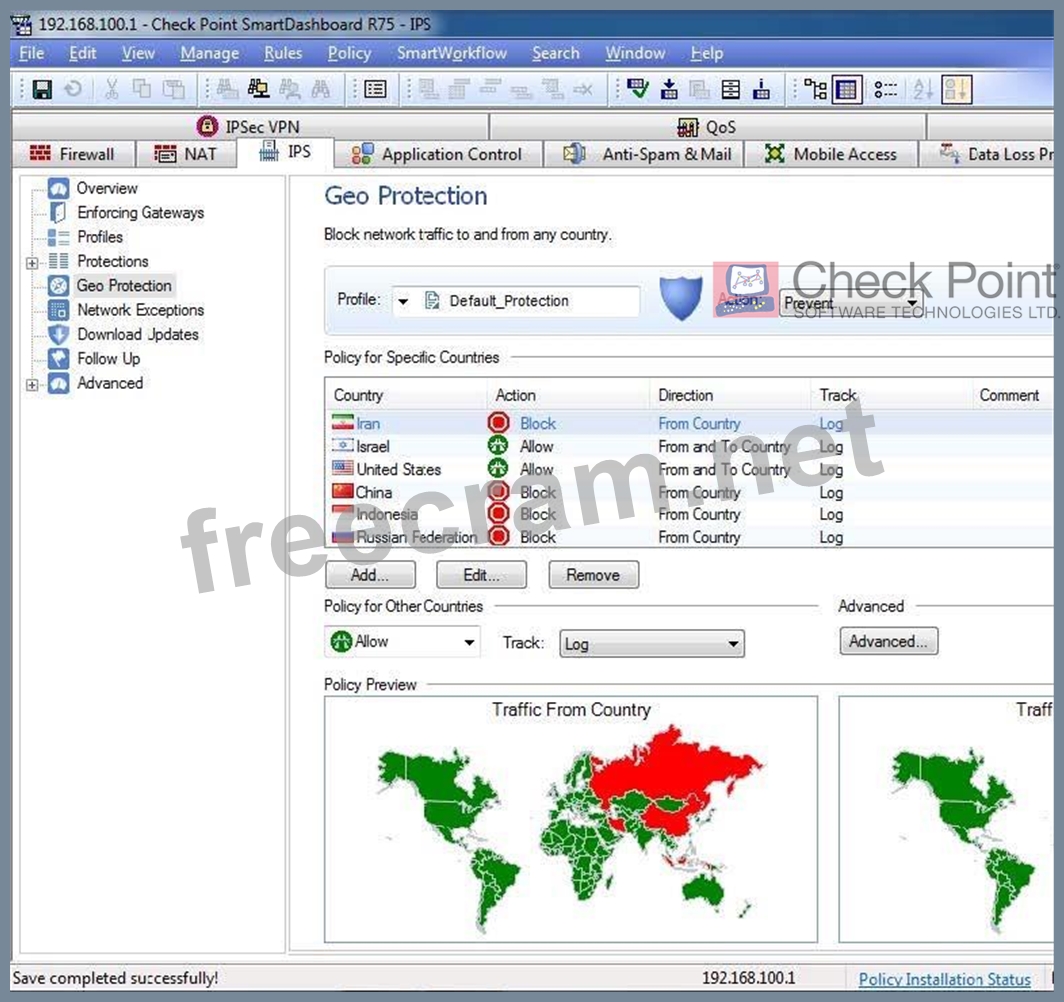The width and height of the screenshot is (1064, 1002).
Task: Click the table view toolbar icon
Action: (x=847, y=89)
